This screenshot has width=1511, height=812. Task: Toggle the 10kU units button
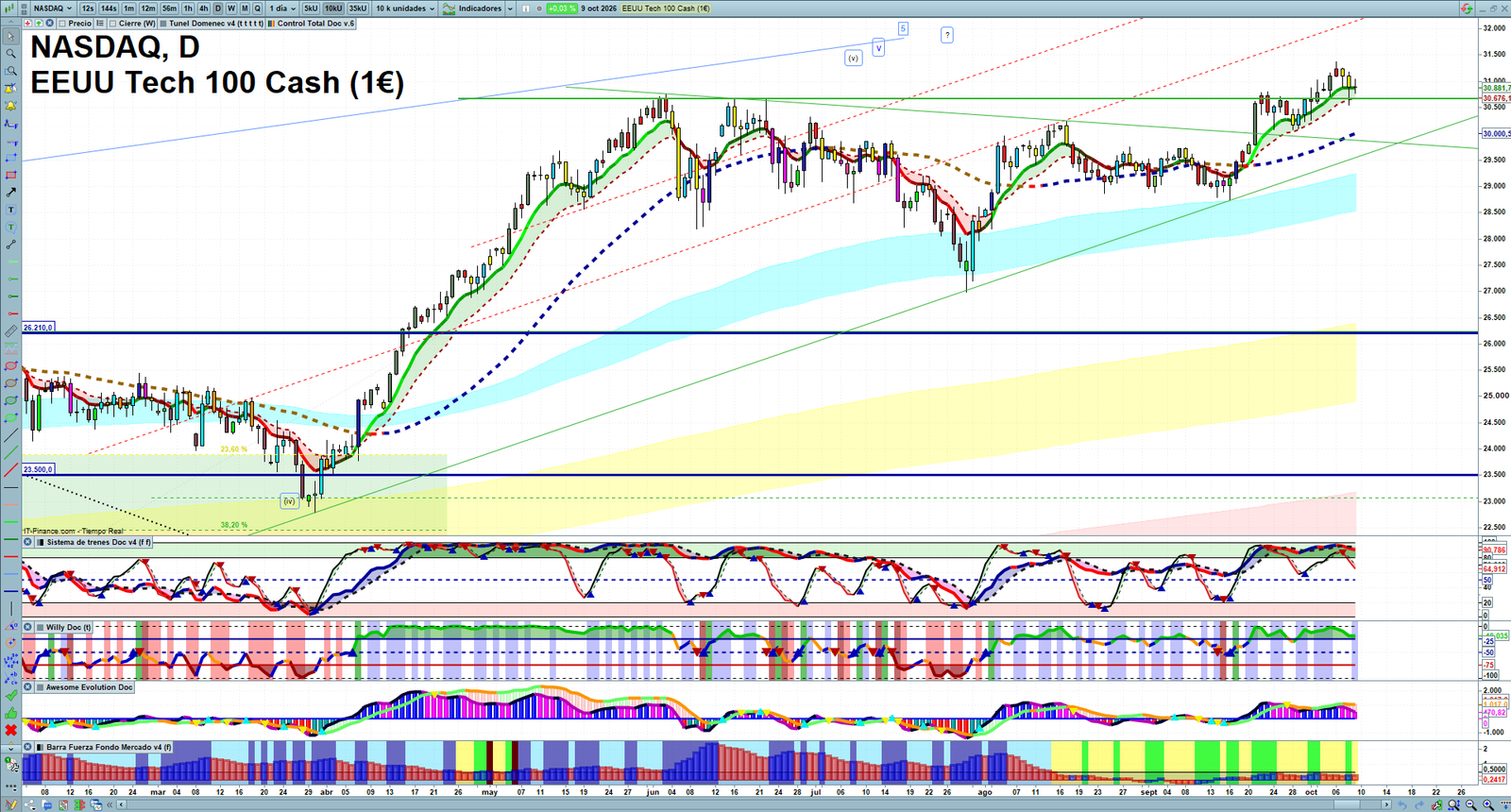point(333,8)
